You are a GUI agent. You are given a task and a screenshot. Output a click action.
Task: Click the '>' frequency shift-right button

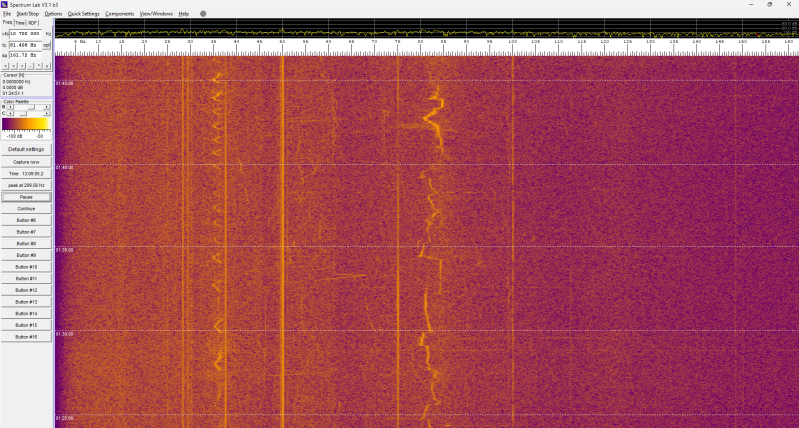click(x=14, y=66)
